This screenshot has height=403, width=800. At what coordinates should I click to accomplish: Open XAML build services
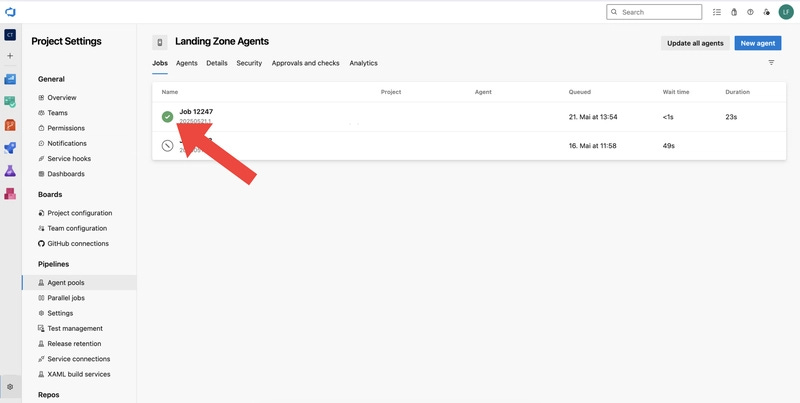click(x=79, y=374)
